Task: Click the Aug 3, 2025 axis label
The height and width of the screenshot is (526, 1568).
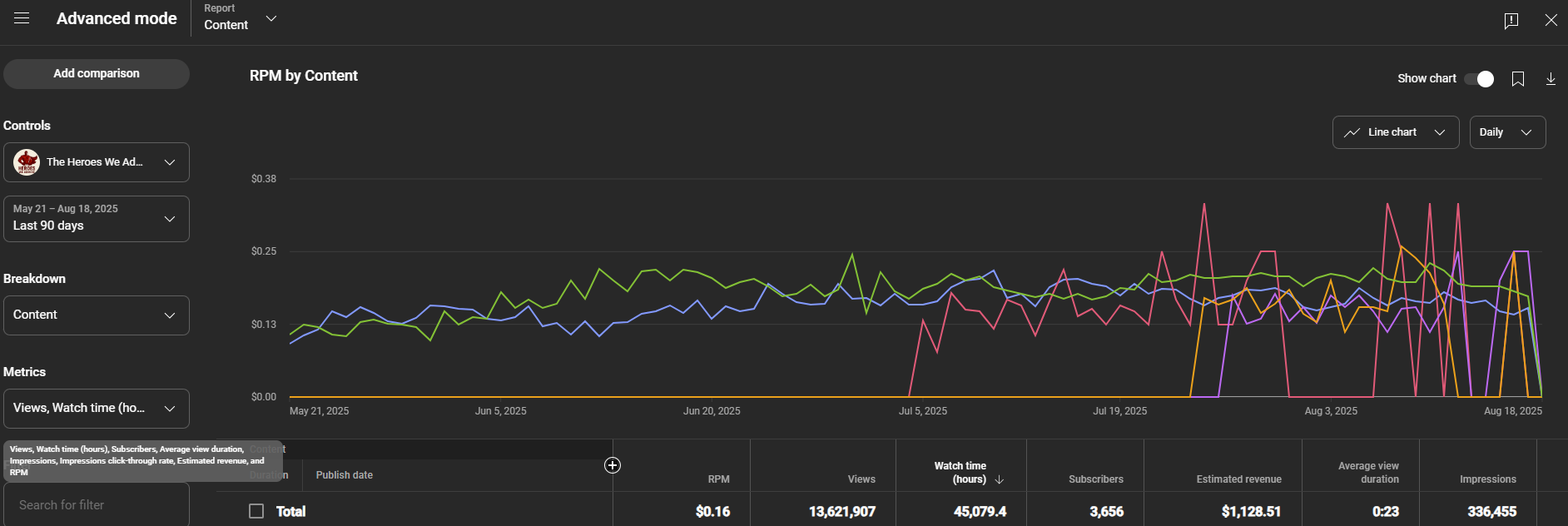Action: (x=1331, y=411)
